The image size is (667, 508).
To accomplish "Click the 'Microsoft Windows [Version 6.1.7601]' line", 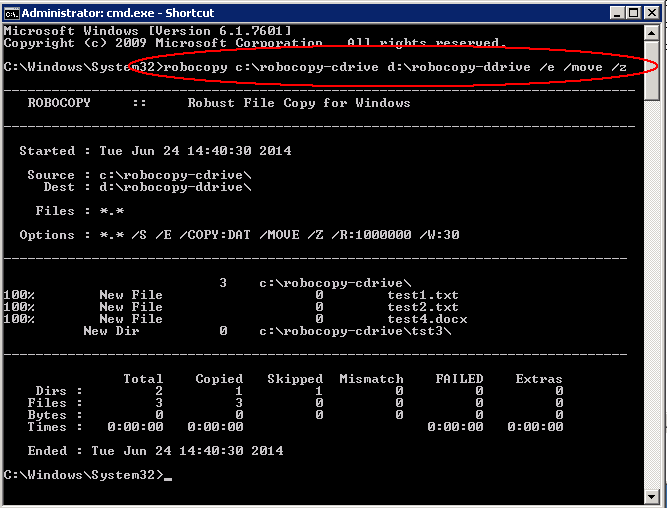I will 148,31.
